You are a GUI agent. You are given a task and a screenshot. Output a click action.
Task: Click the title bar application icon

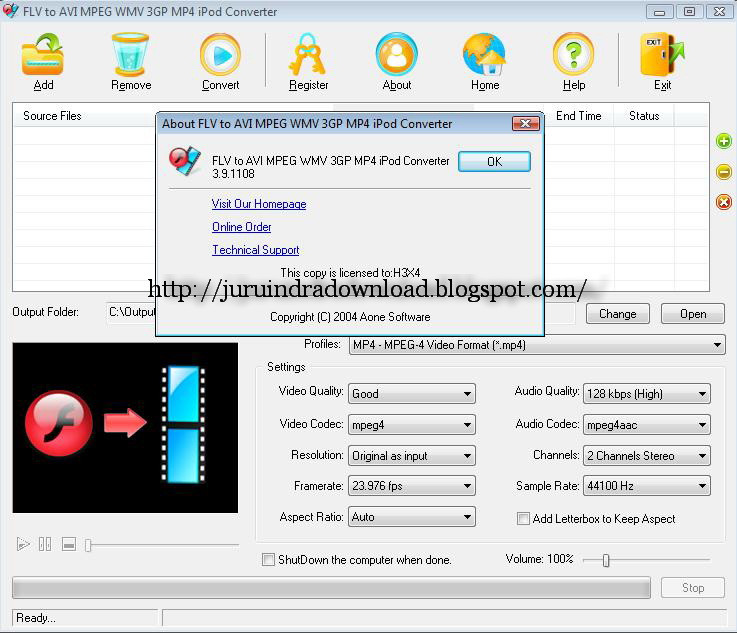coord(10,11)
